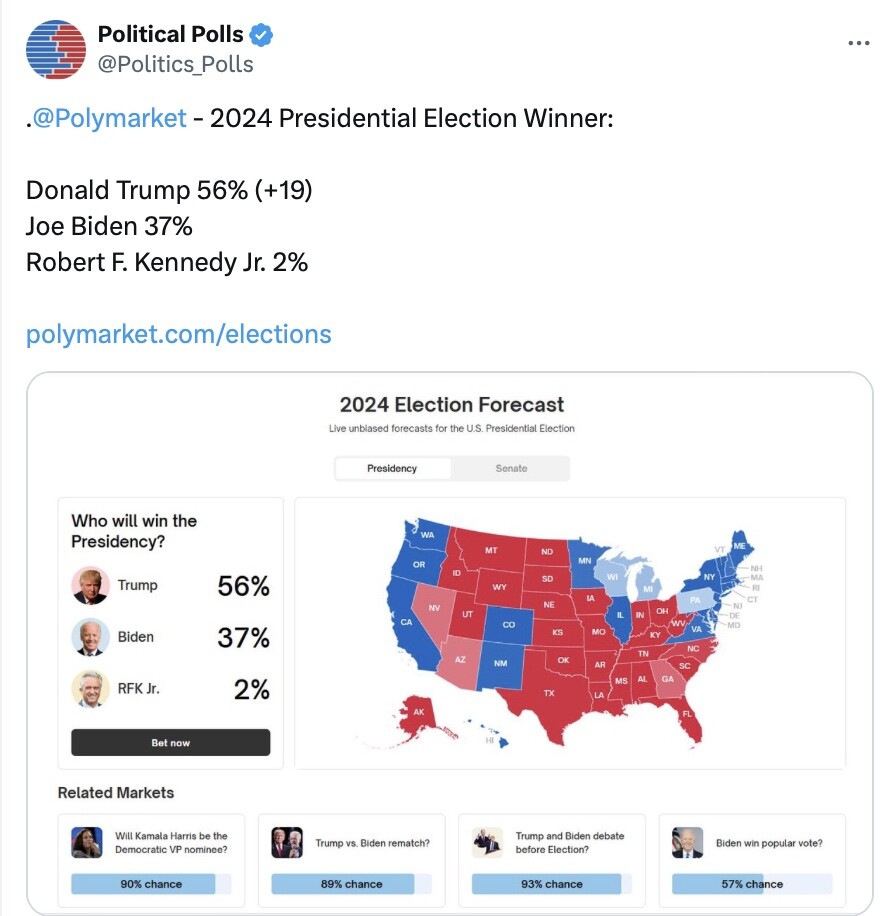Click the Bet now button
Viewport: 890px width, 916px height.
point(171,742)
